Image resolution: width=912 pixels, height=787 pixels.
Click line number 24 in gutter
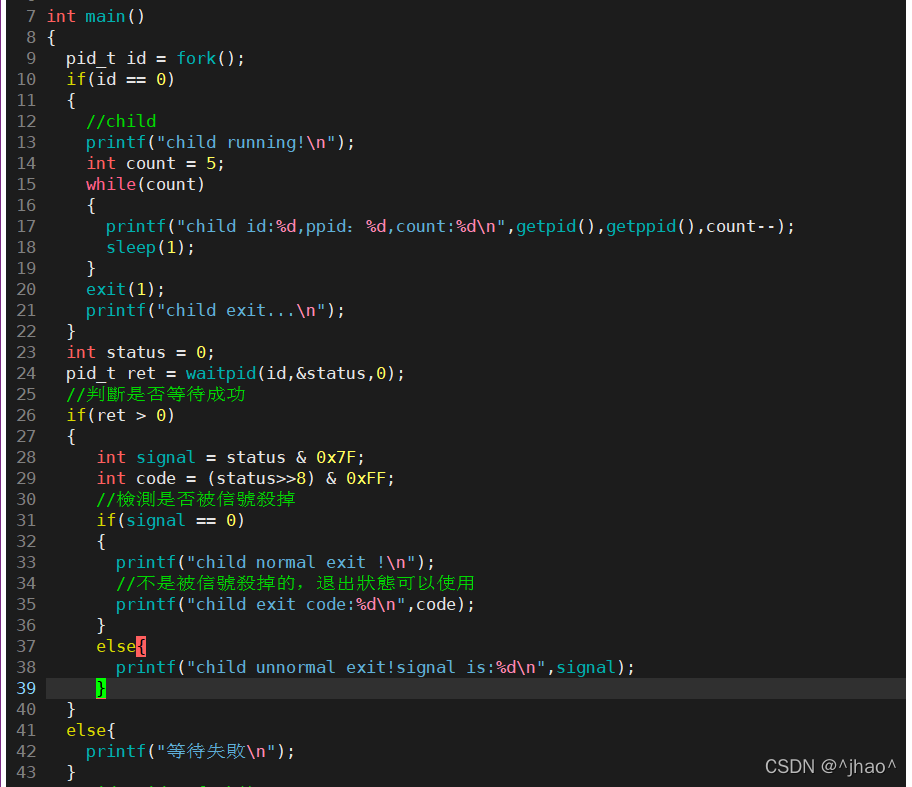26,373
